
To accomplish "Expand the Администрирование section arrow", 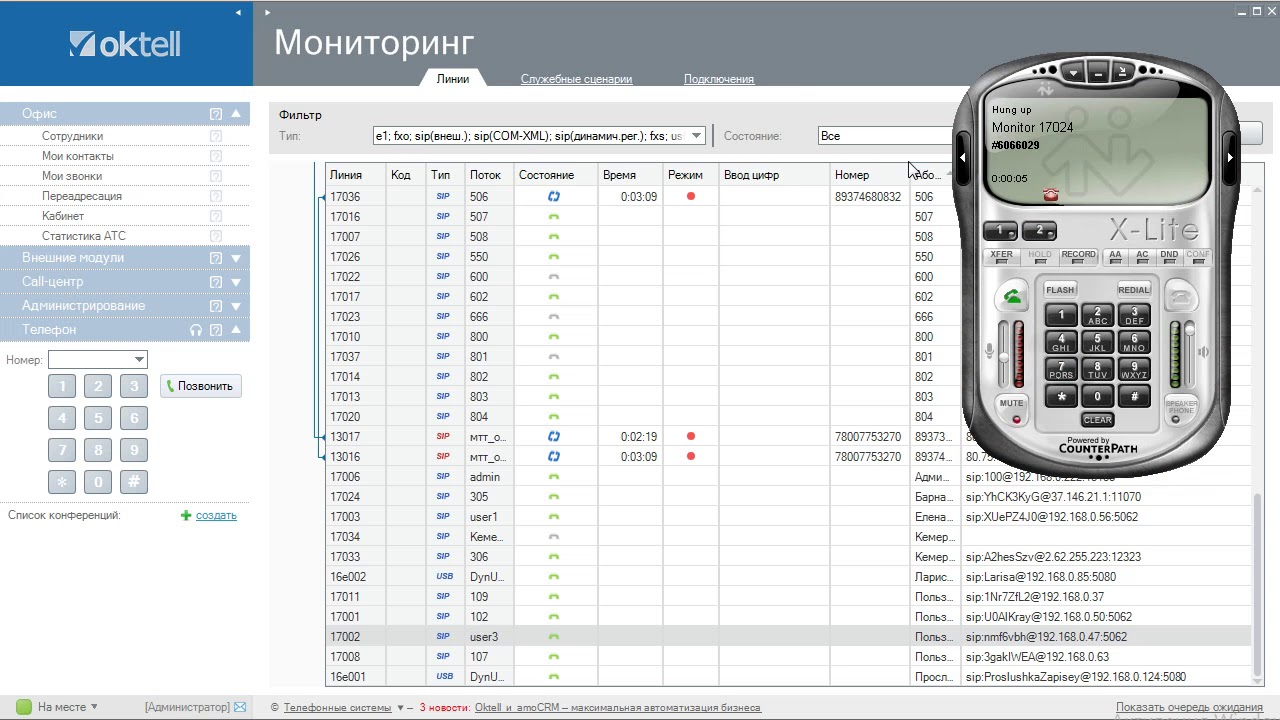I will pos(236,306).
